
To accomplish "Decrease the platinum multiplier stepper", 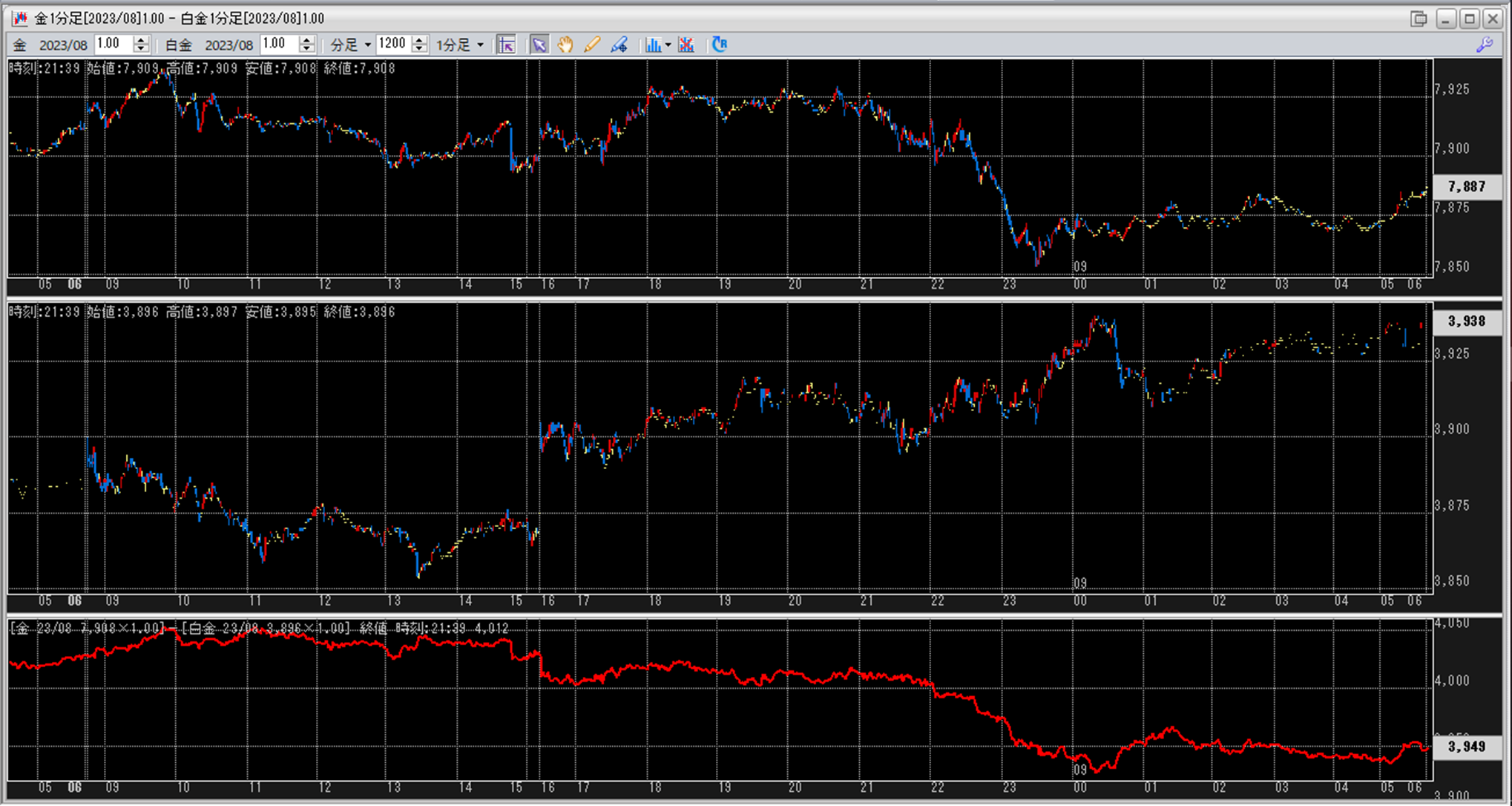I will coord(306,50).
